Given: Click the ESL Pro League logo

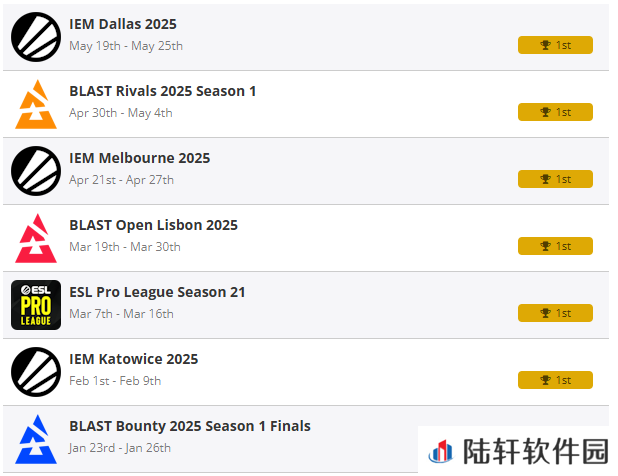Looking at the screenshot, I should (x=36, y=305).
